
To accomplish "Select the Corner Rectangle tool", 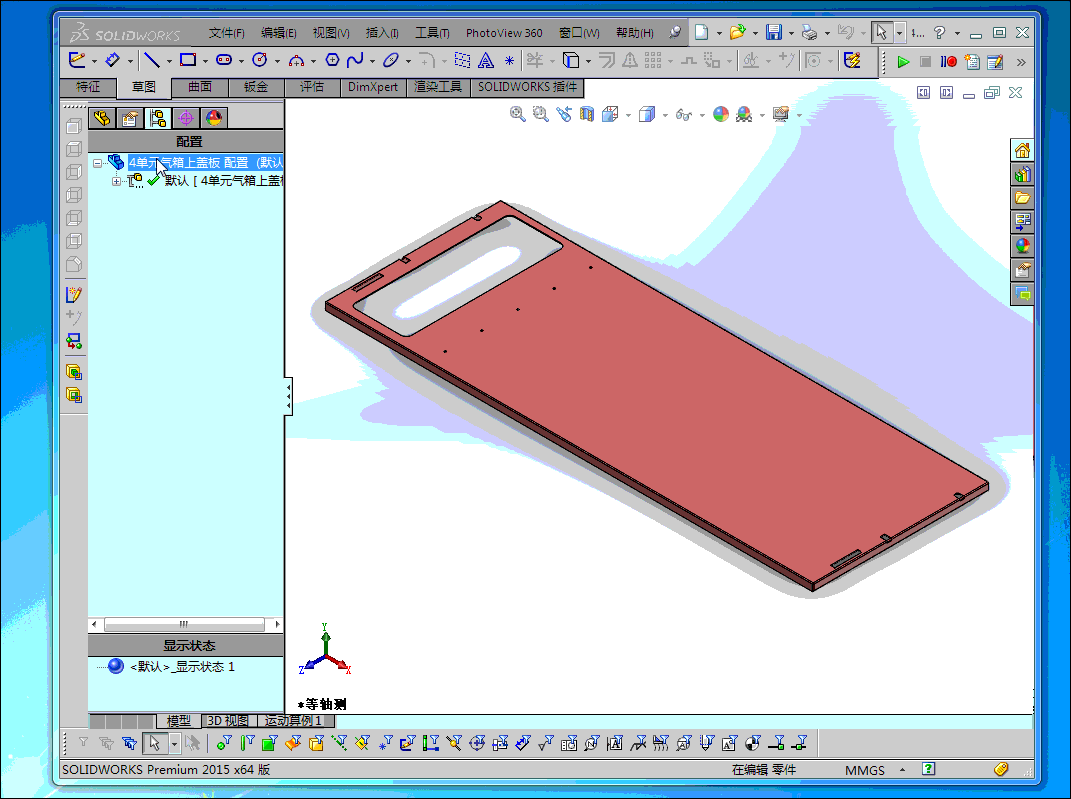I will (x=188, y=61).
